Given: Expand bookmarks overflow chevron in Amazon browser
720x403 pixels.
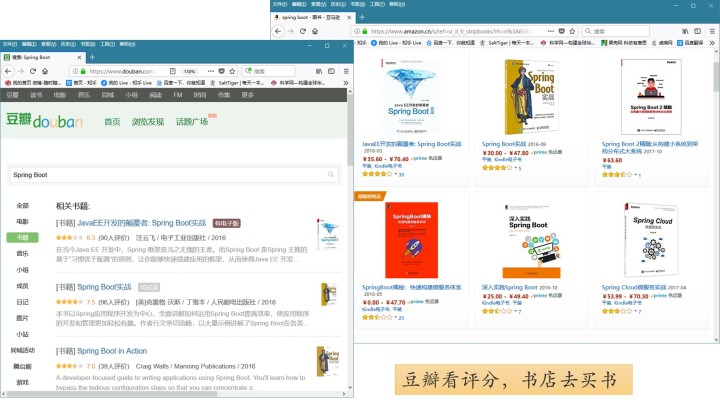Looking at the screenshot, I should coord(713,44).
